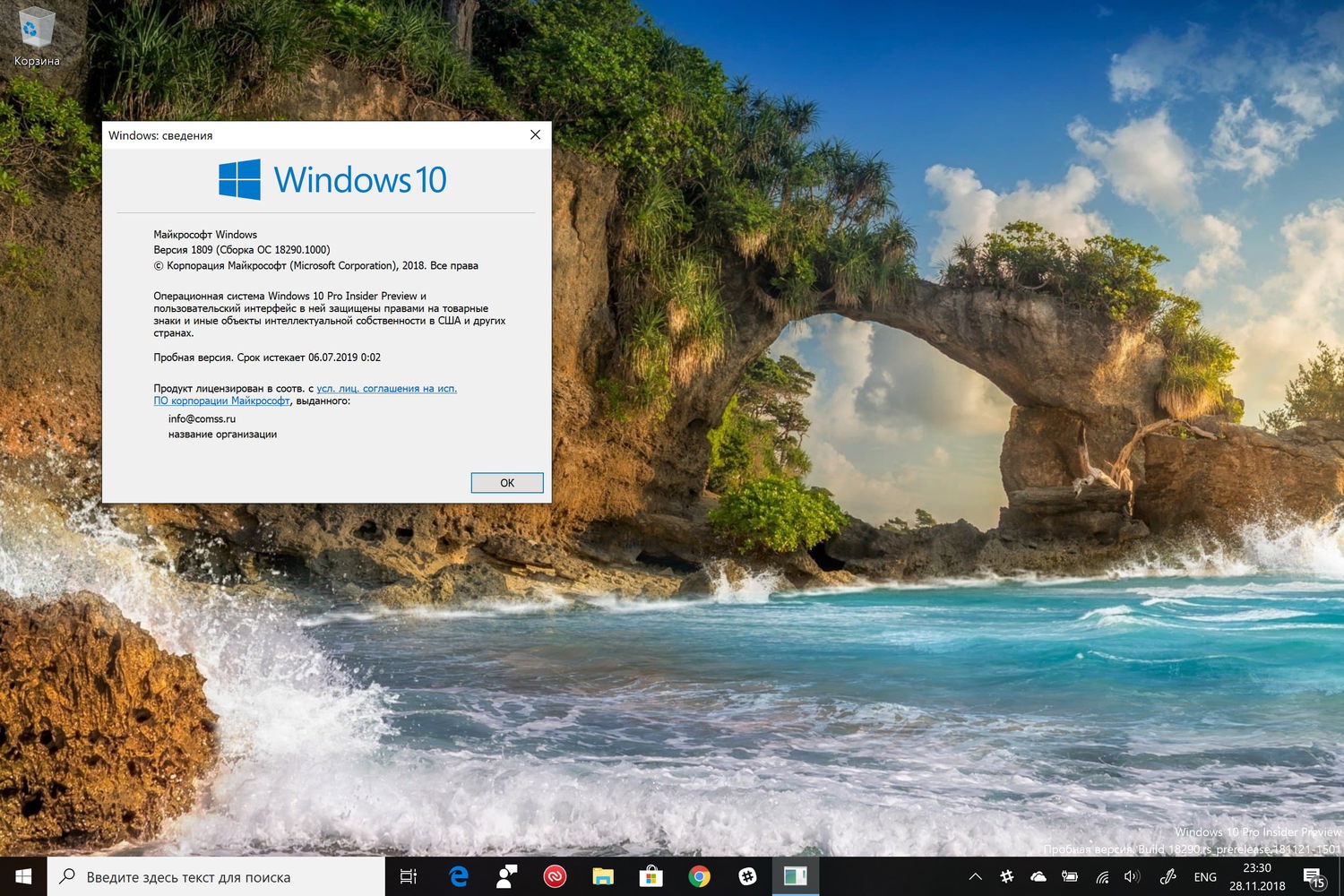Mute sound via the speaker icon
This screenshot has height=896, width=1344.
point(1132,878)
